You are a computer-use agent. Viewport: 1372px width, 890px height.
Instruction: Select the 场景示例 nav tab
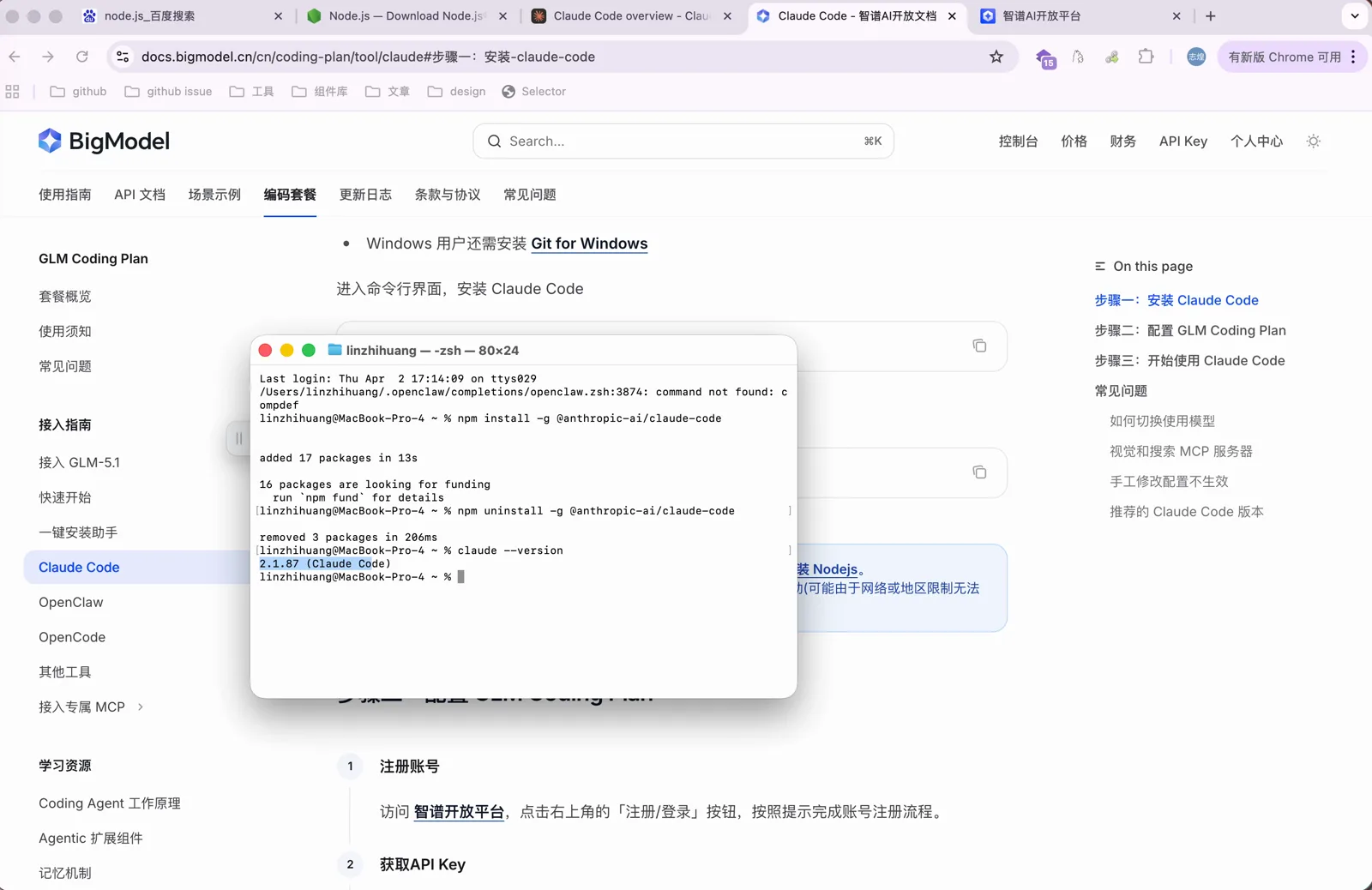[214, 195]
